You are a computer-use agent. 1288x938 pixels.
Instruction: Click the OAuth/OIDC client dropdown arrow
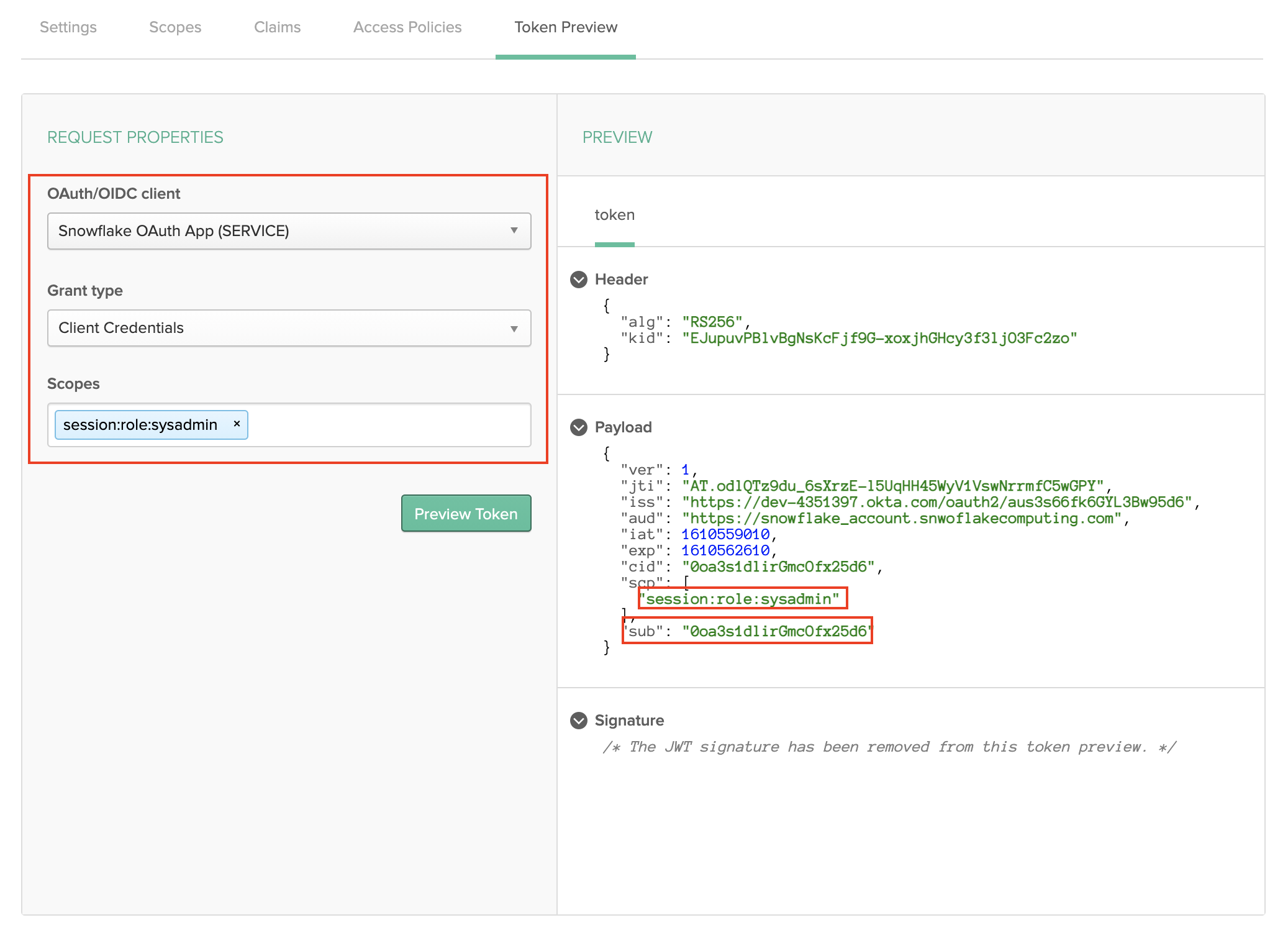pos(514,231)
